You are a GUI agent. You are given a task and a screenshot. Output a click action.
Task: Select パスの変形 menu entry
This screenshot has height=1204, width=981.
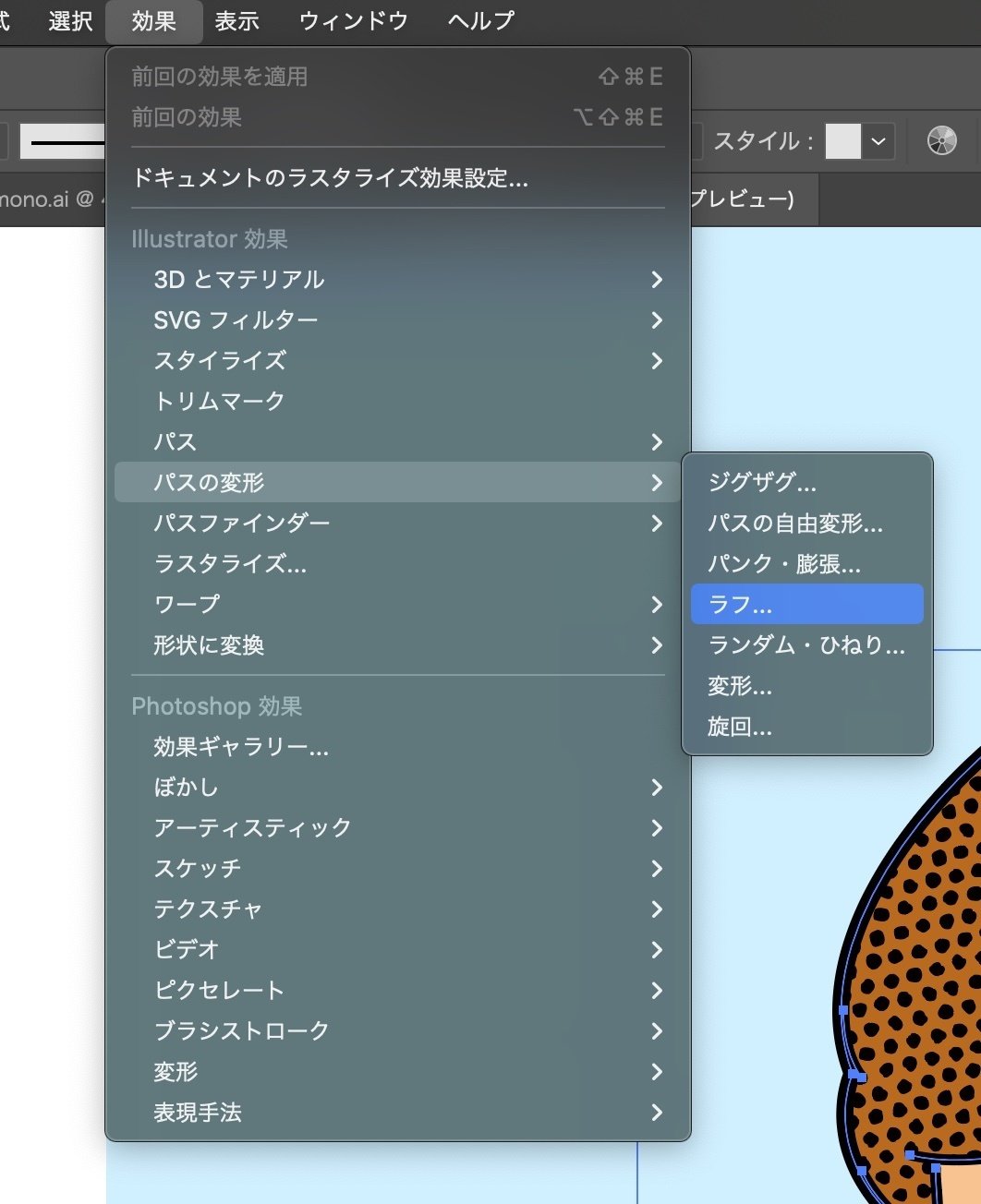click(398, 482)
